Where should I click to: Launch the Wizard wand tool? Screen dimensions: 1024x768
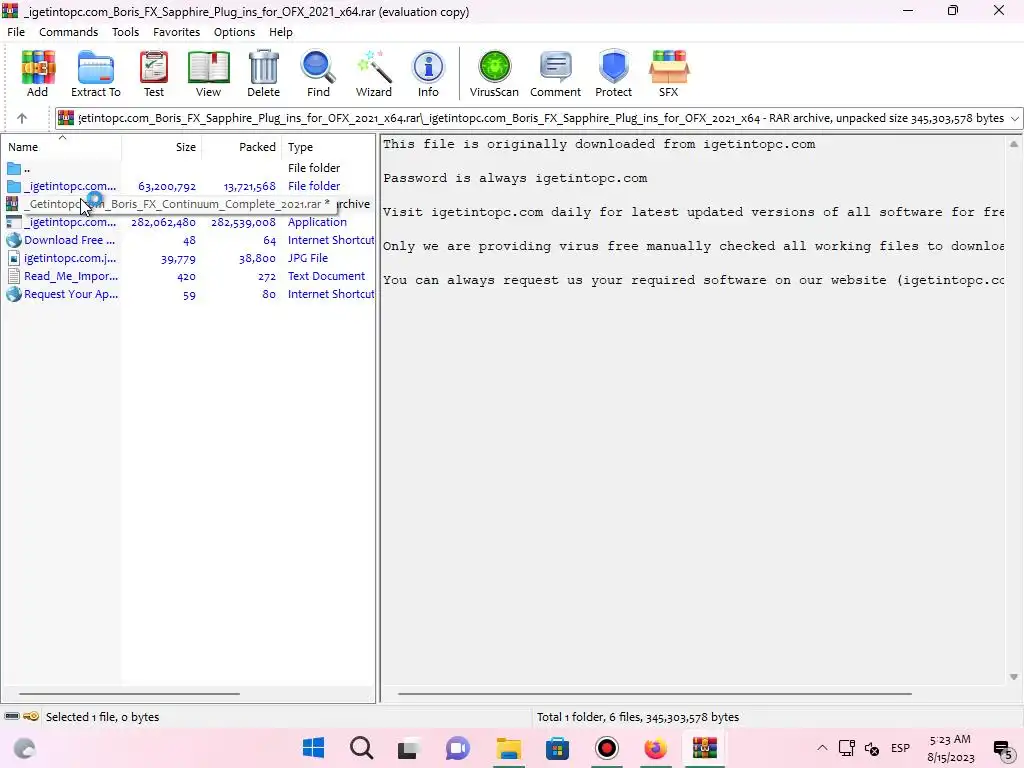pyautogui.click(x=374, y=74)
